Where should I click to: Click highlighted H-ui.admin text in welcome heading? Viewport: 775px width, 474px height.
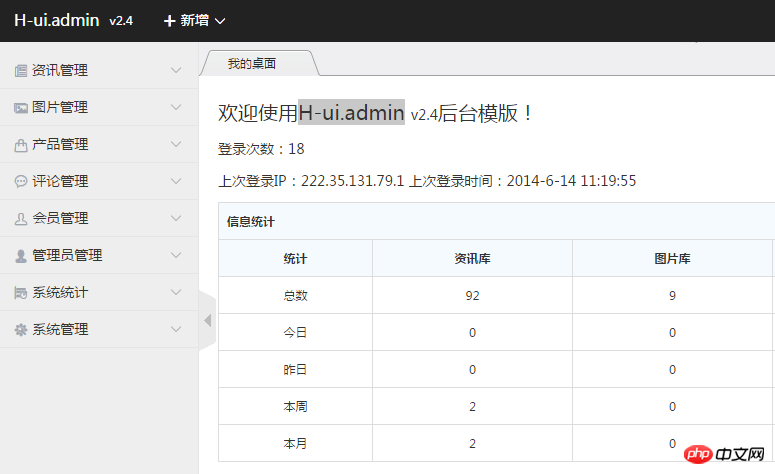pos(351,112)
